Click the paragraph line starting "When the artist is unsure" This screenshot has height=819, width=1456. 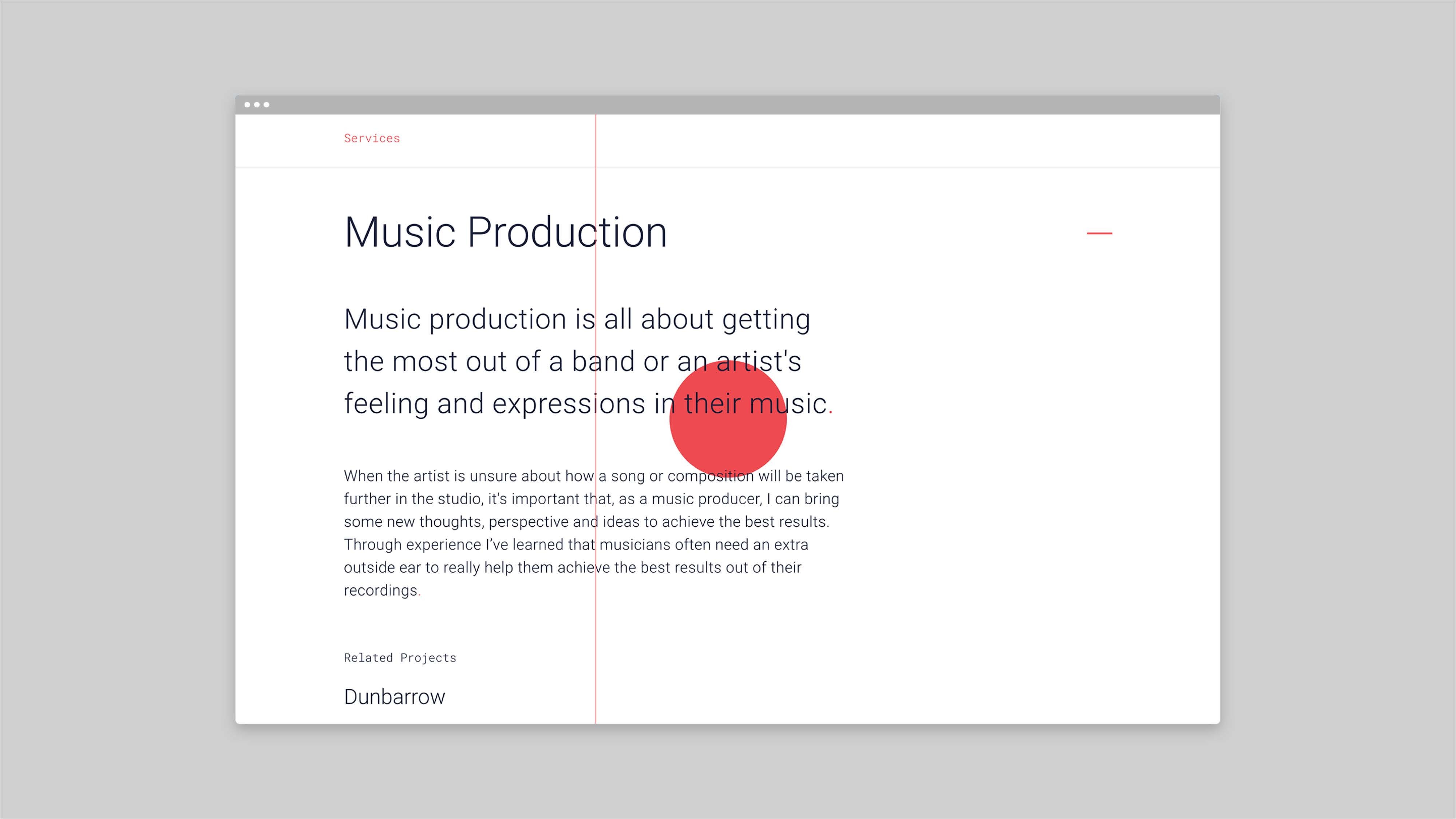[x=593, y=476]
